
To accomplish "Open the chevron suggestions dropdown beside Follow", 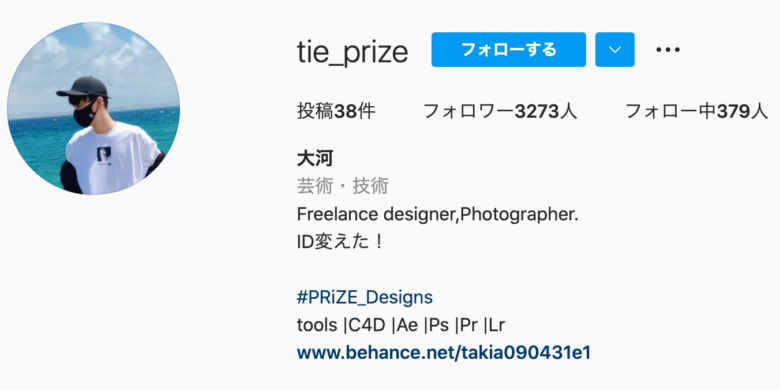I will coord(615,49).
